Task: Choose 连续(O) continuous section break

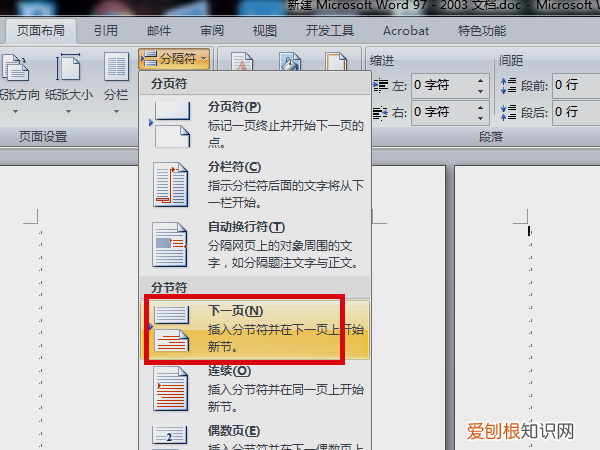Action: tap(255, 389)
